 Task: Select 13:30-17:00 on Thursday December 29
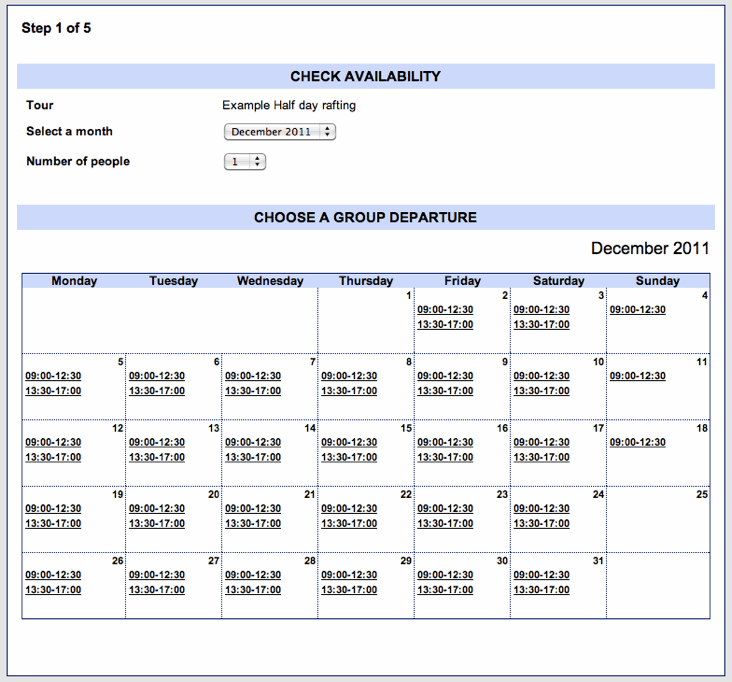point(349,590)
